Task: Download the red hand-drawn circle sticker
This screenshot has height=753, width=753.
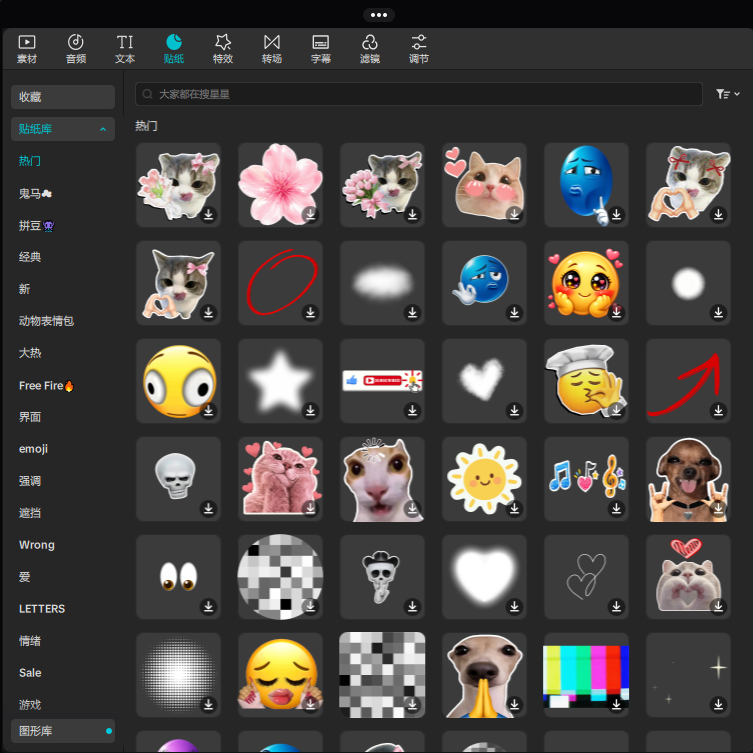Action: pos(311,313)
